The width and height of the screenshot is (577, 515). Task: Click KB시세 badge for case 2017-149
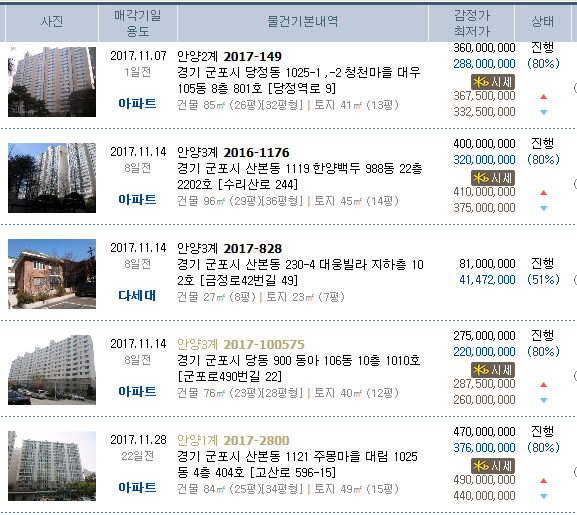(493, 82)
